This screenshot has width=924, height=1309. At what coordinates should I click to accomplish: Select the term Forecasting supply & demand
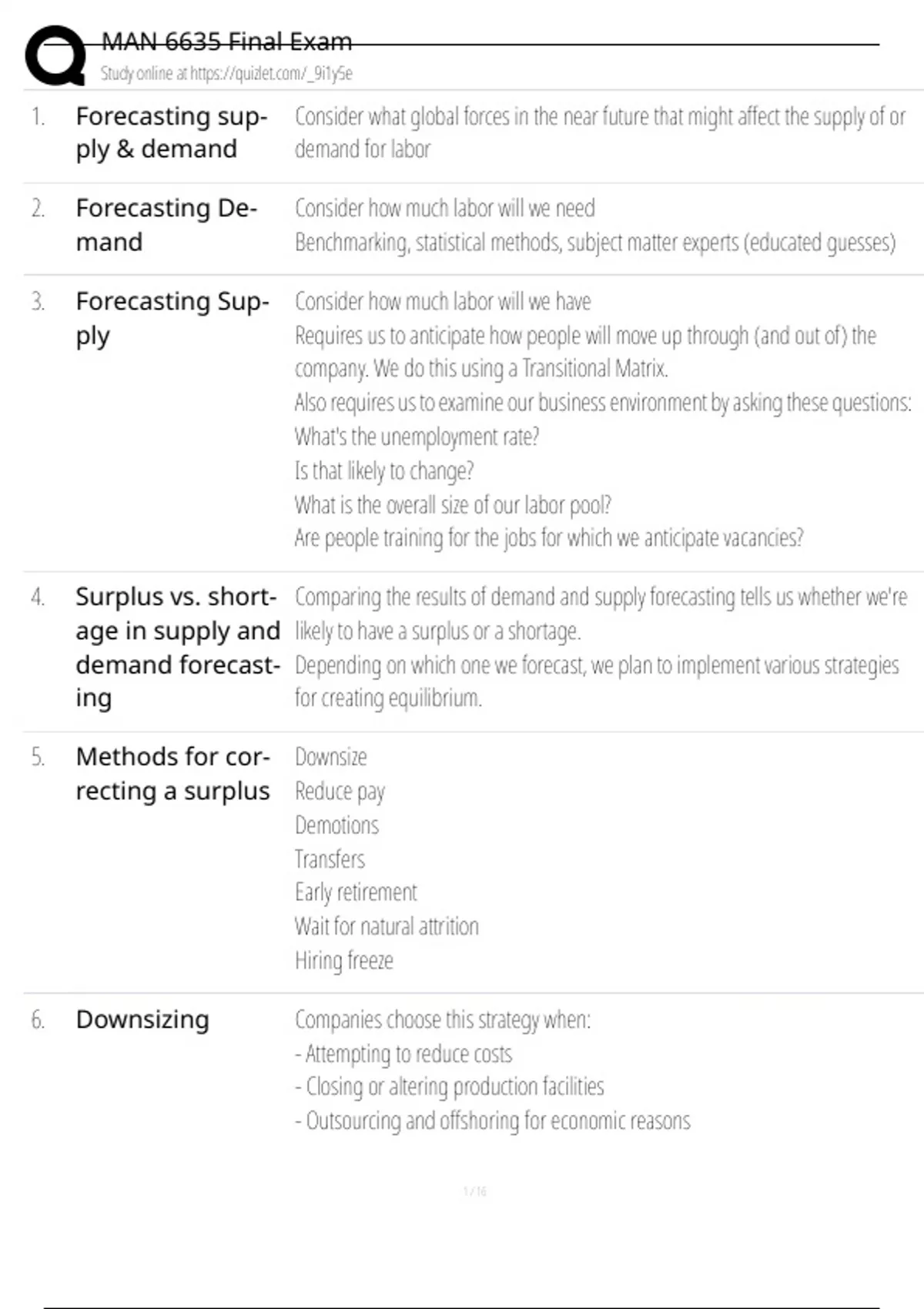pos(171,132)
